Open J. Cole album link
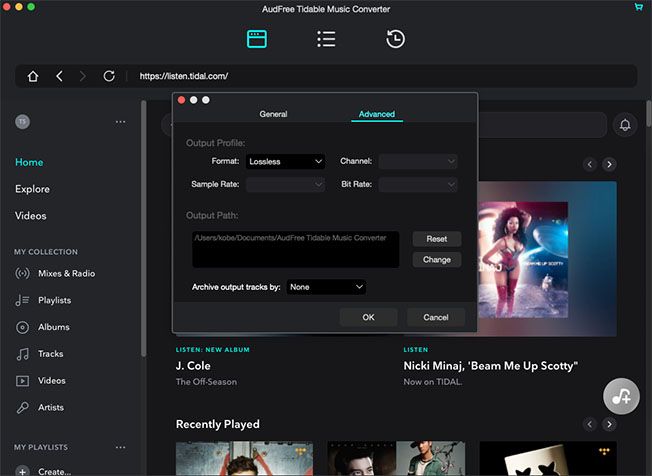 [x=193, y=366]
